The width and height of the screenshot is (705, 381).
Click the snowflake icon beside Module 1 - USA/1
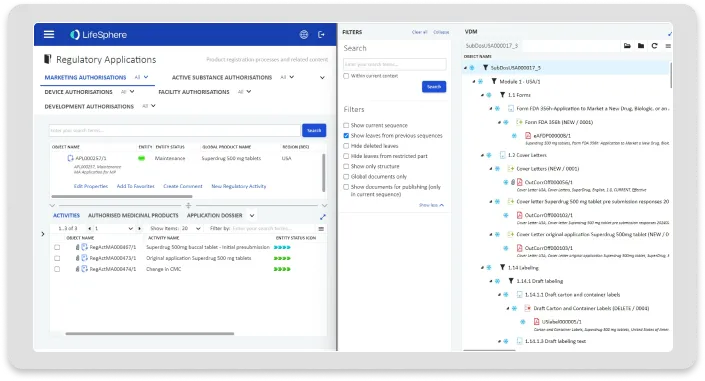coord(481,81)
